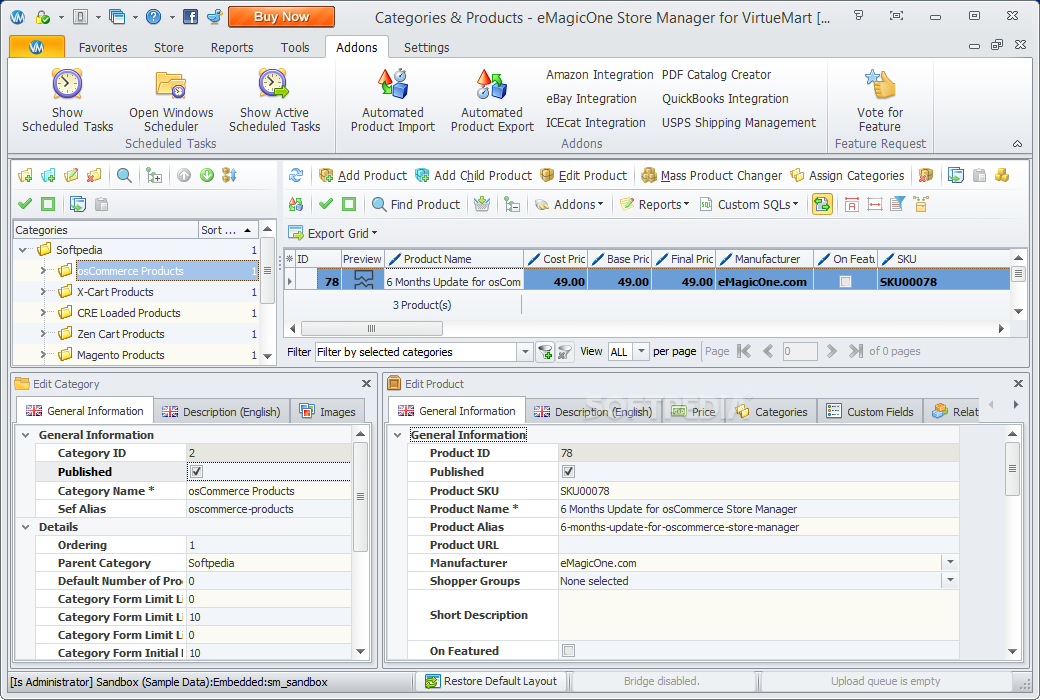Open the Reports toolbar dropdown
This screenshot has width=1040, height=700.
point(655,204)
